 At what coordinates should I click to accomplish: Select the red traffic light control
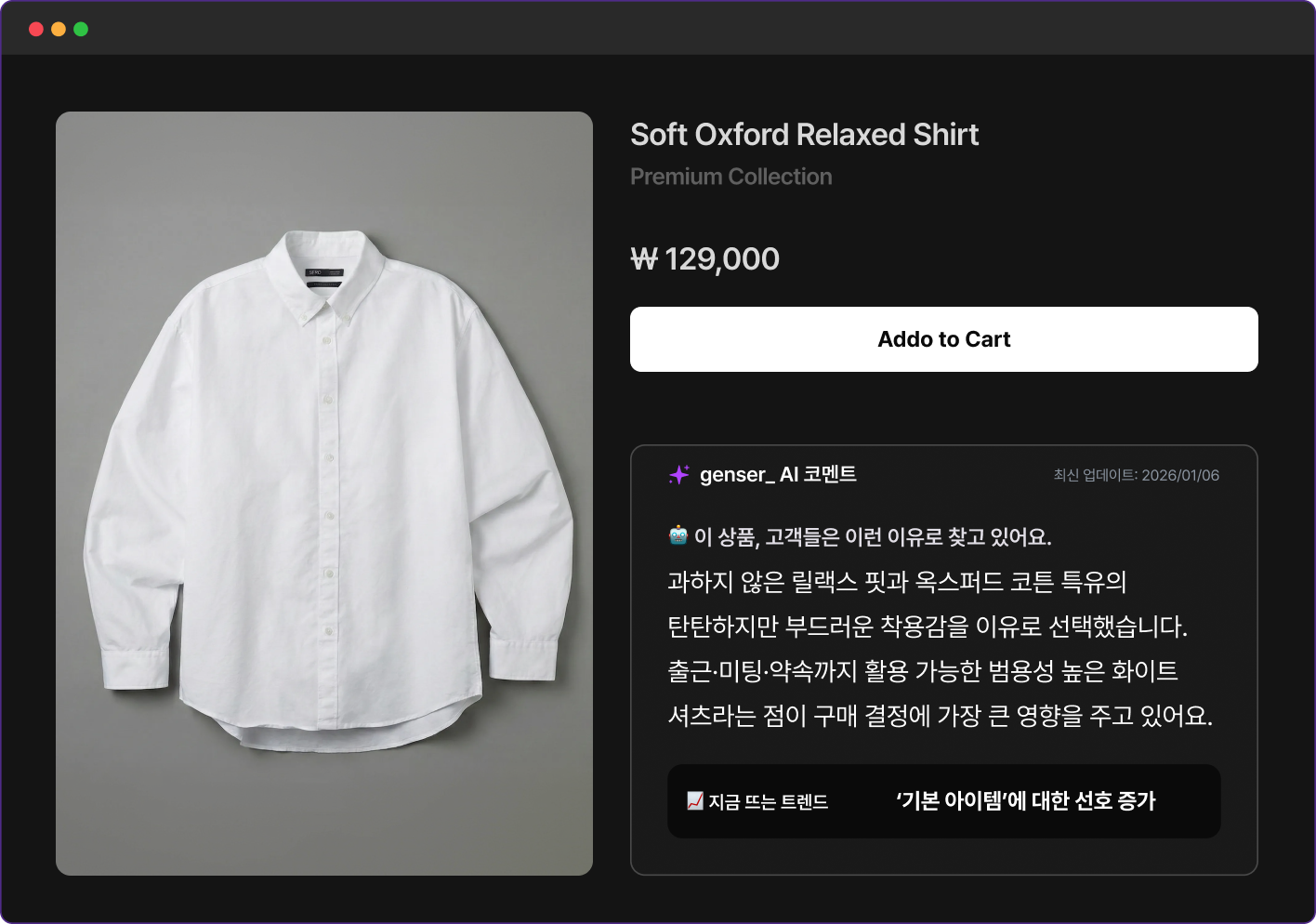(x=34, y=29)
